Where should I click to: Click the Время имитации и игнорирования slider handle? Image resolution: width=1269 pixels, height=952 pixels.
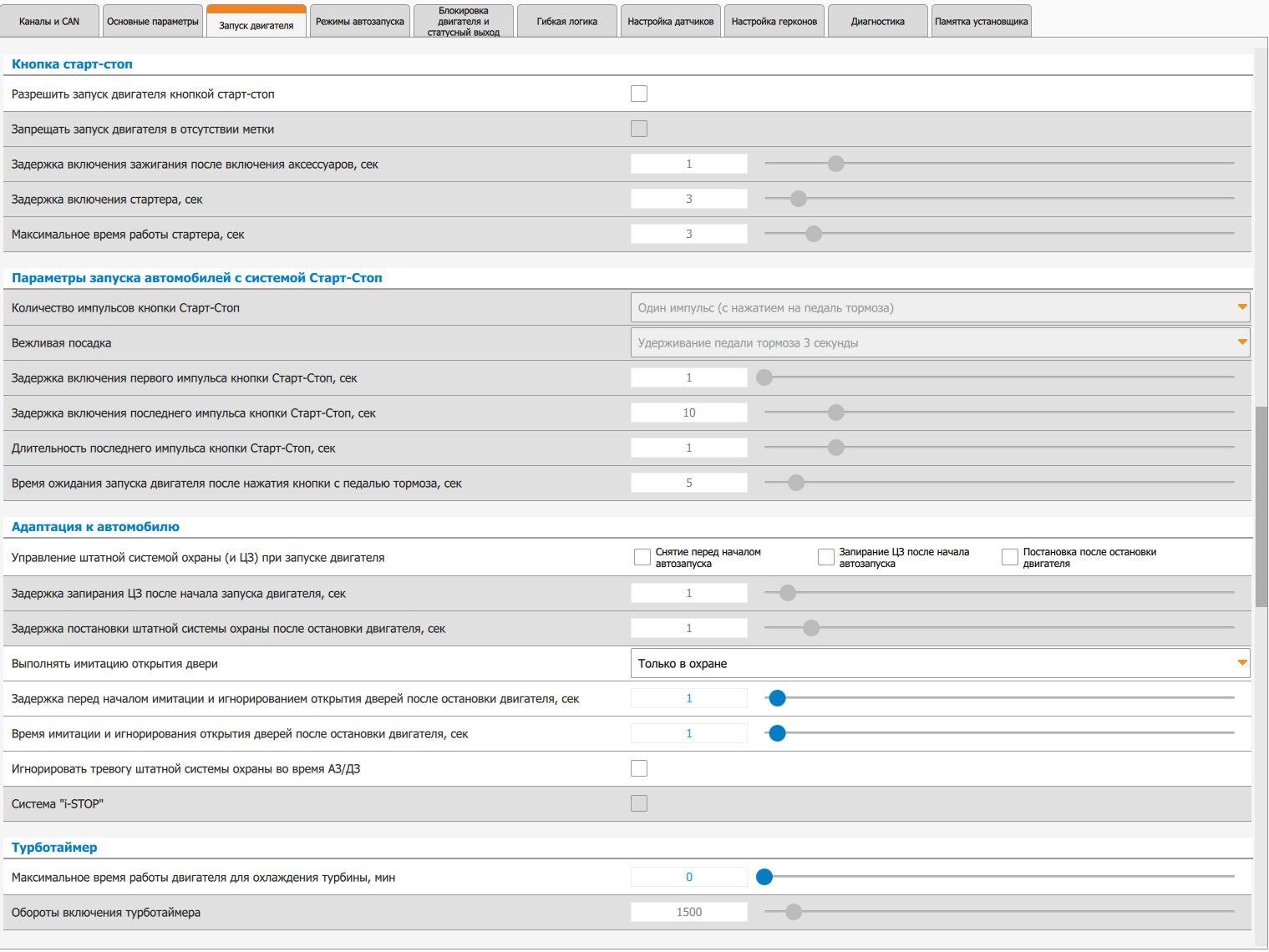[x=777, y=733]
